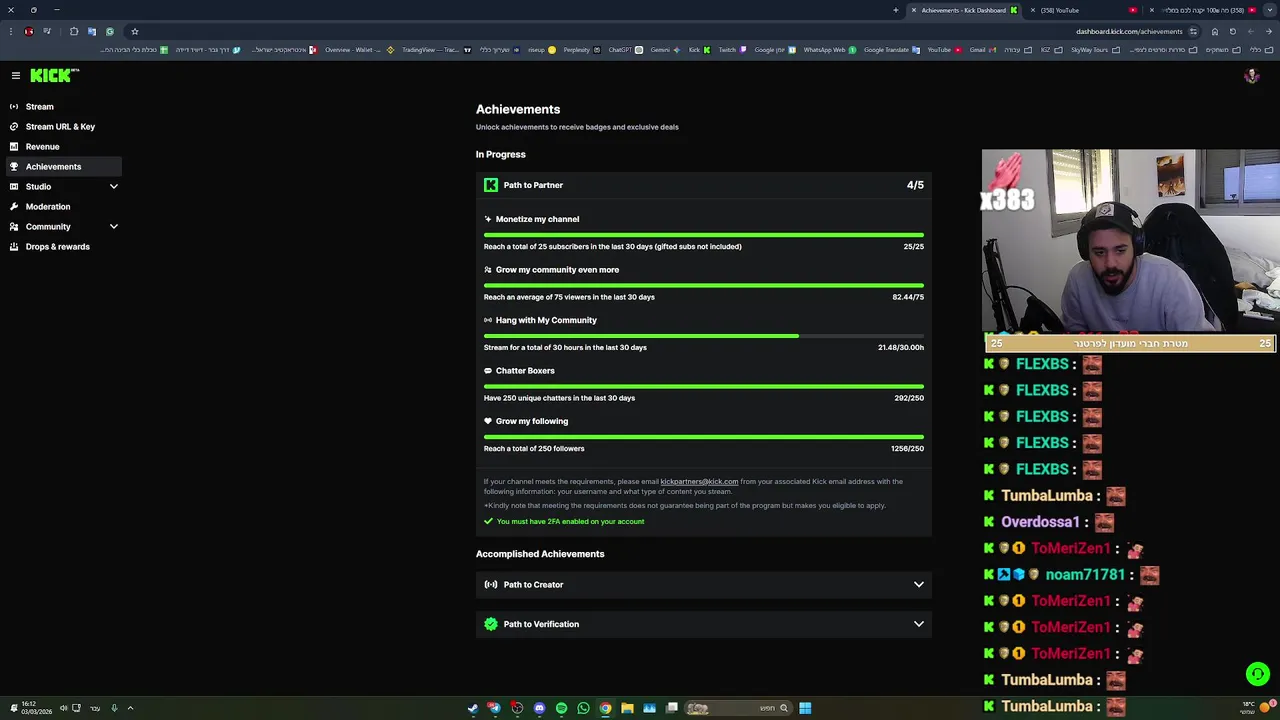Click the green support chat bubble

[1257, 674]
